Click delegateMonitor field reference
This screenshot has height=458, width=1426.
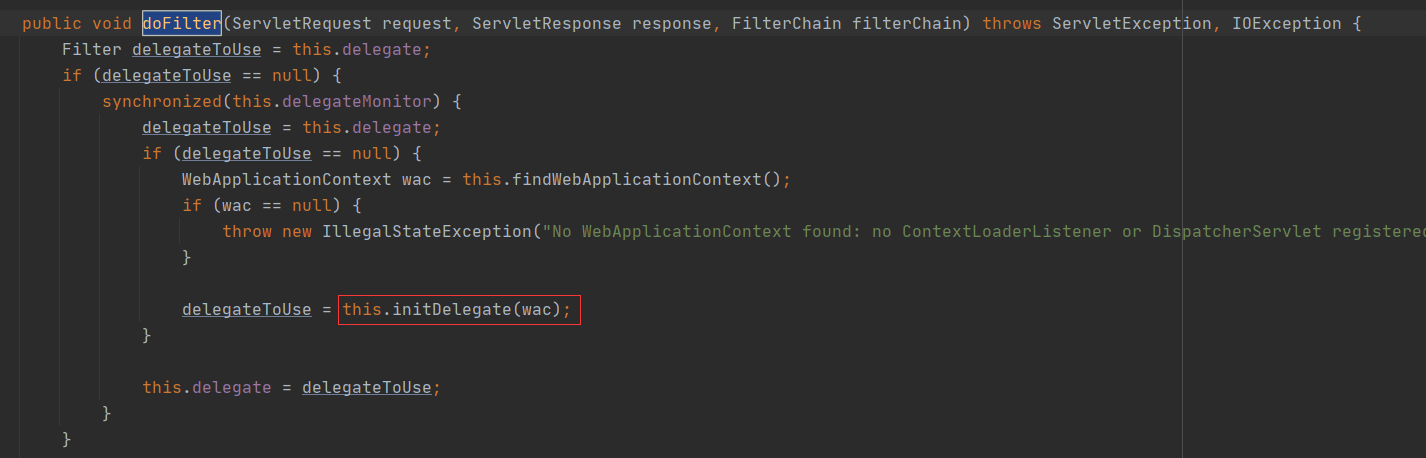pyautogui.click(x=356, y=101)
